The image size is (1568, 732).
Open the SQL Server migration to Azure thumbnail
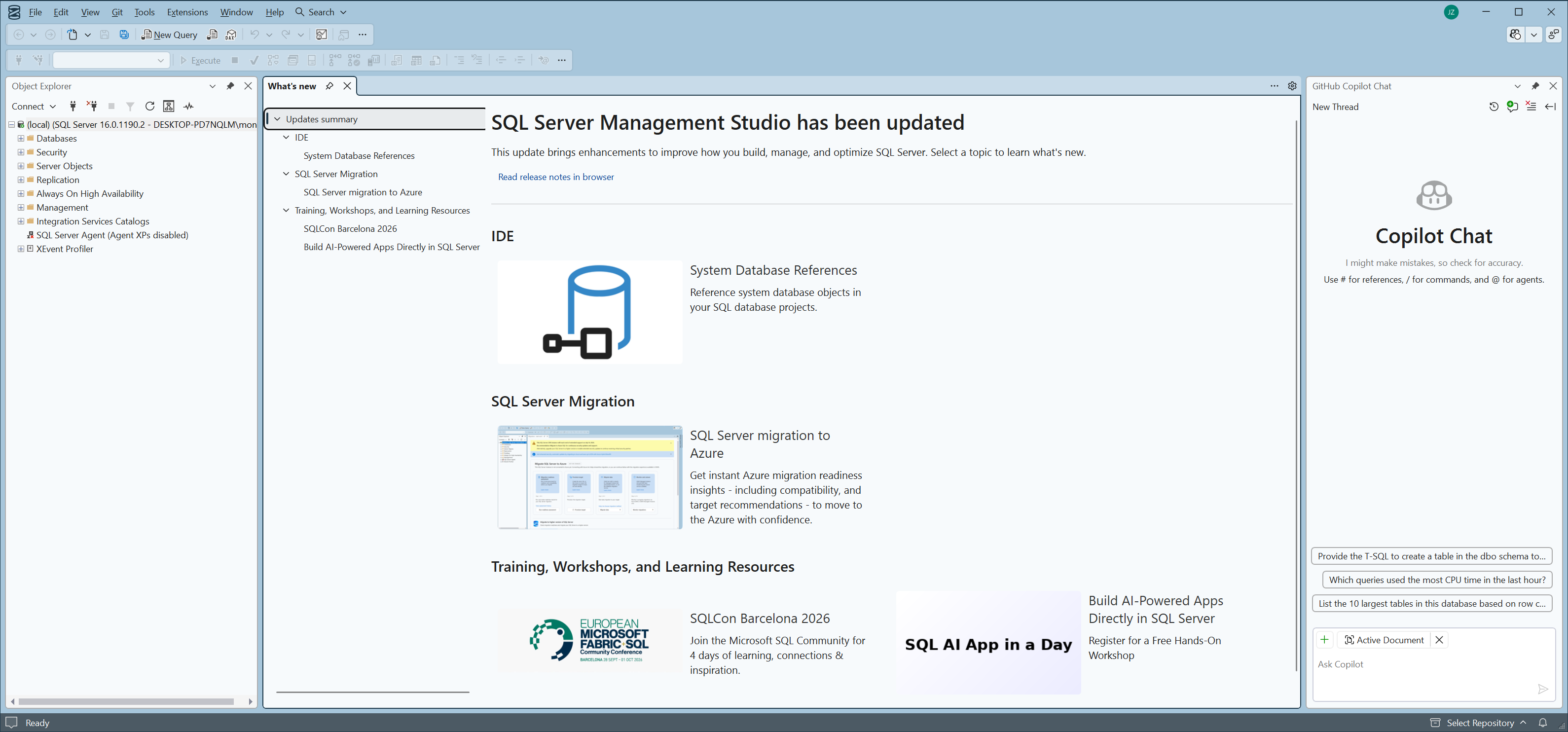pos(590,477)
